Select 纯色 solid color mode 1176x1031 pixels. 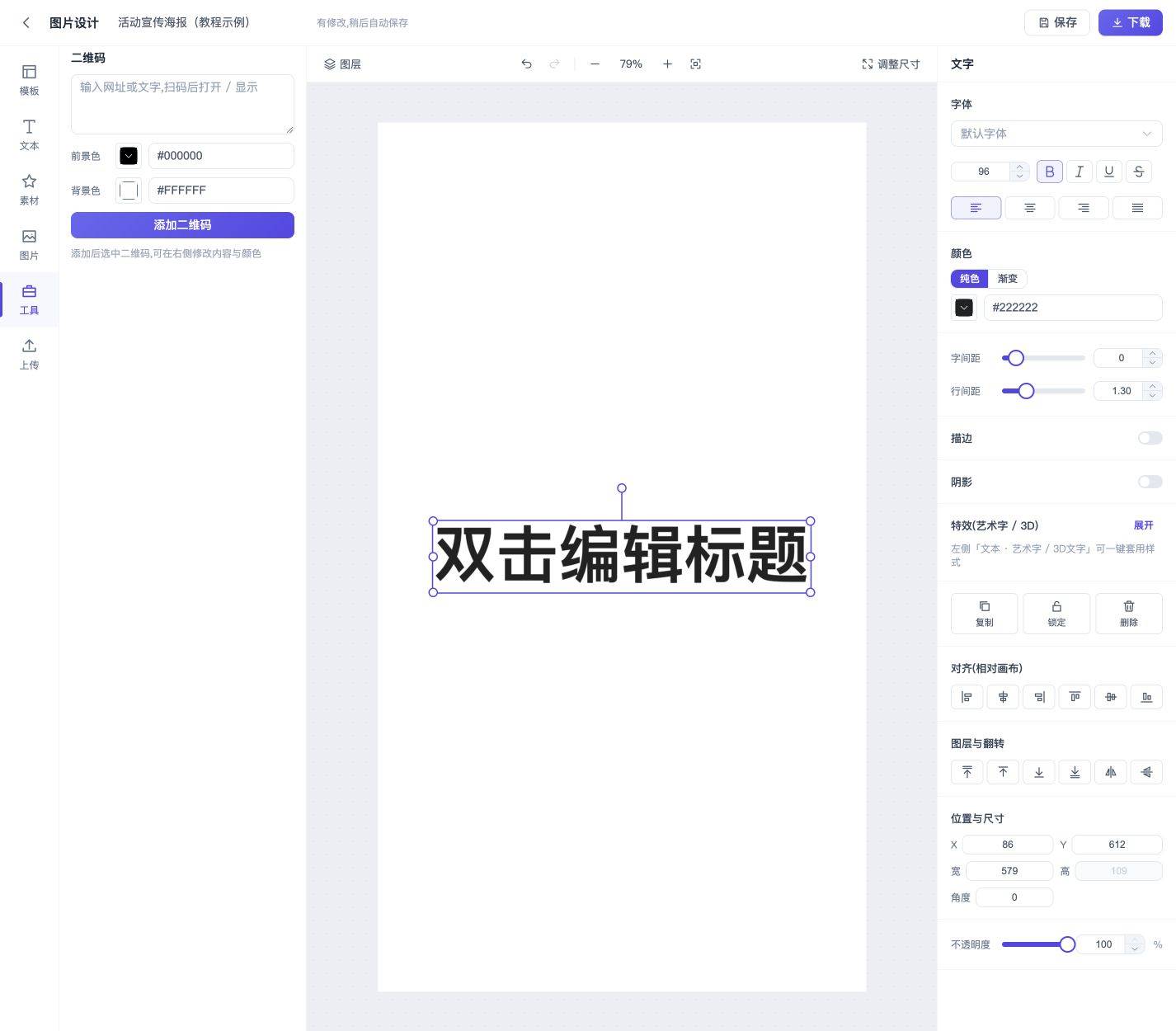tap(969, 279)
